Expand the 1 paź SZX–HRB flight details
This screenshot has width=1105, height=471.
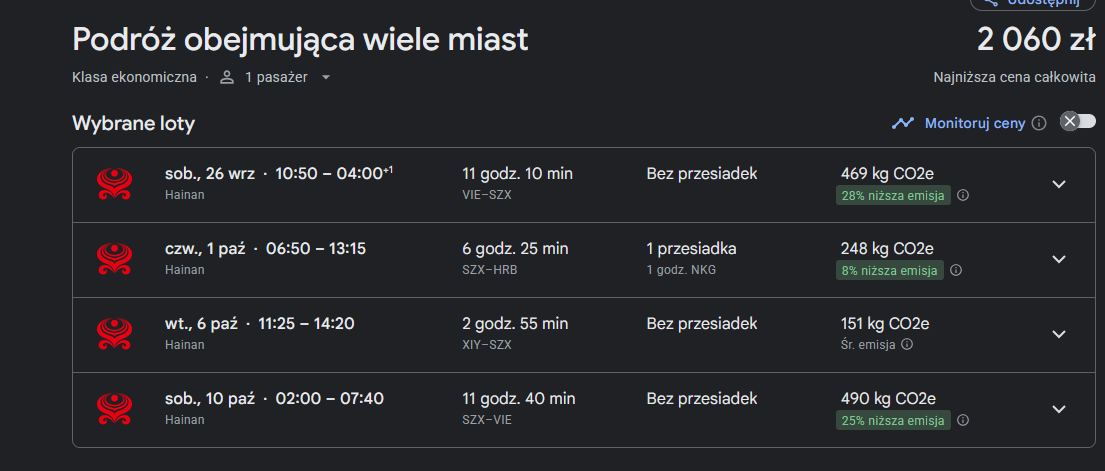pyautogui.click(x=1058, y=259)
